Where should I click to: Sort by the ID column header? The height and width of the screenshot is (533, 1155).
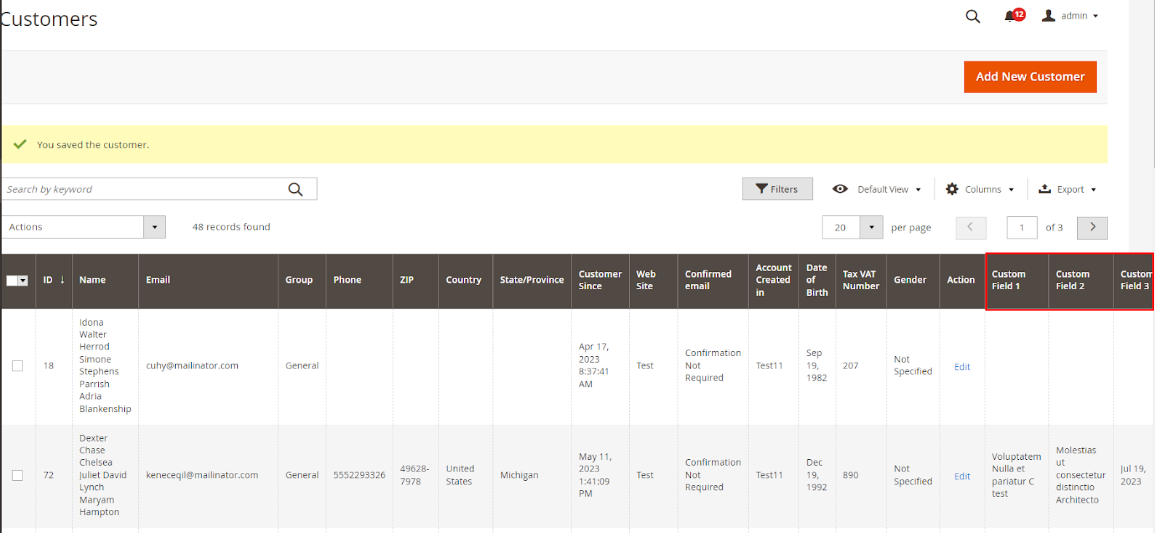click(x=48, y=280)
